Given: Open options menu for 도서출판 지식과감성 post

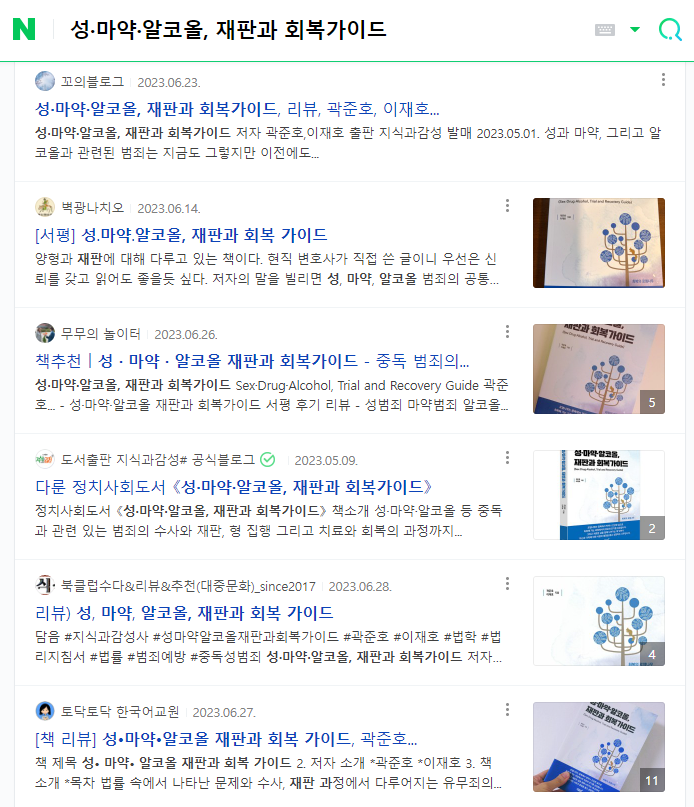Looking at the screenshot, I should [x=507, y=458].
